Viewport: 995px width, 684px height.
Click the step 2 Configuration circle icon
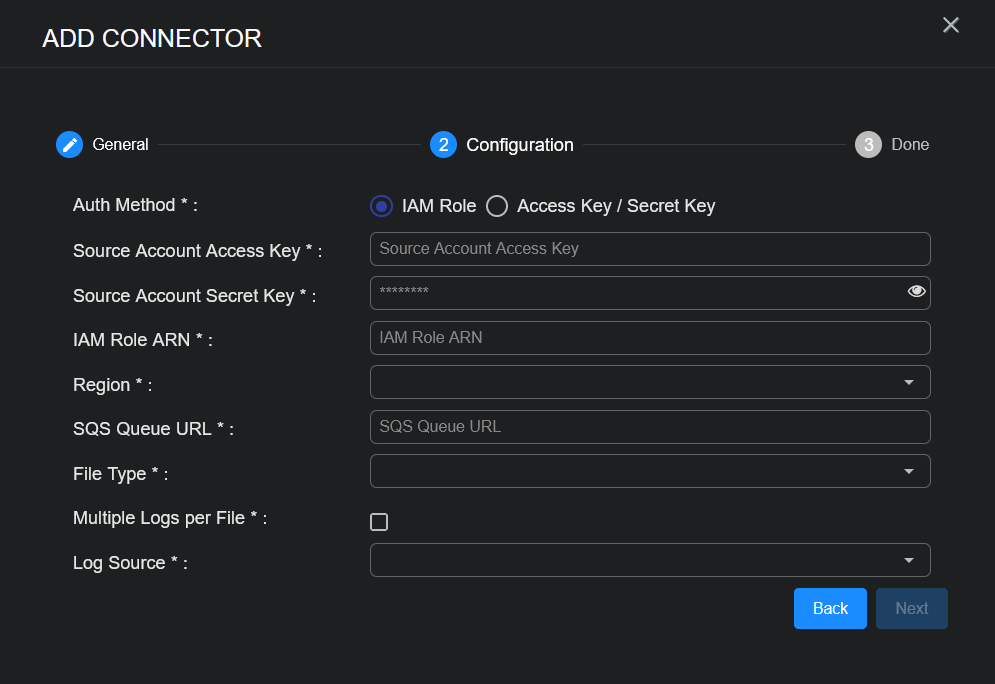pos(443,145)
